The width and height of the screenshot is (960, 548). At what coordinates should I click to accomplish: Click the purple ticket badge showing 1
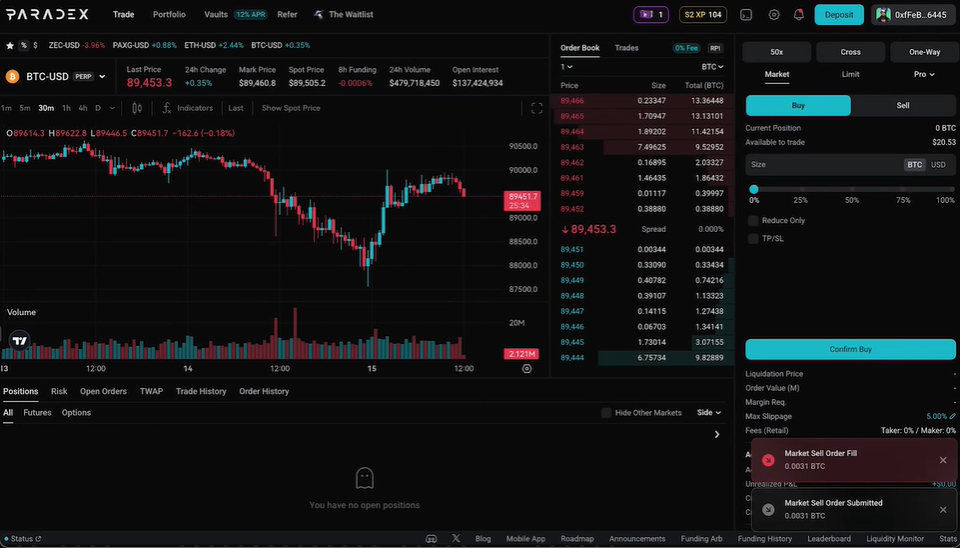point(651,15)
